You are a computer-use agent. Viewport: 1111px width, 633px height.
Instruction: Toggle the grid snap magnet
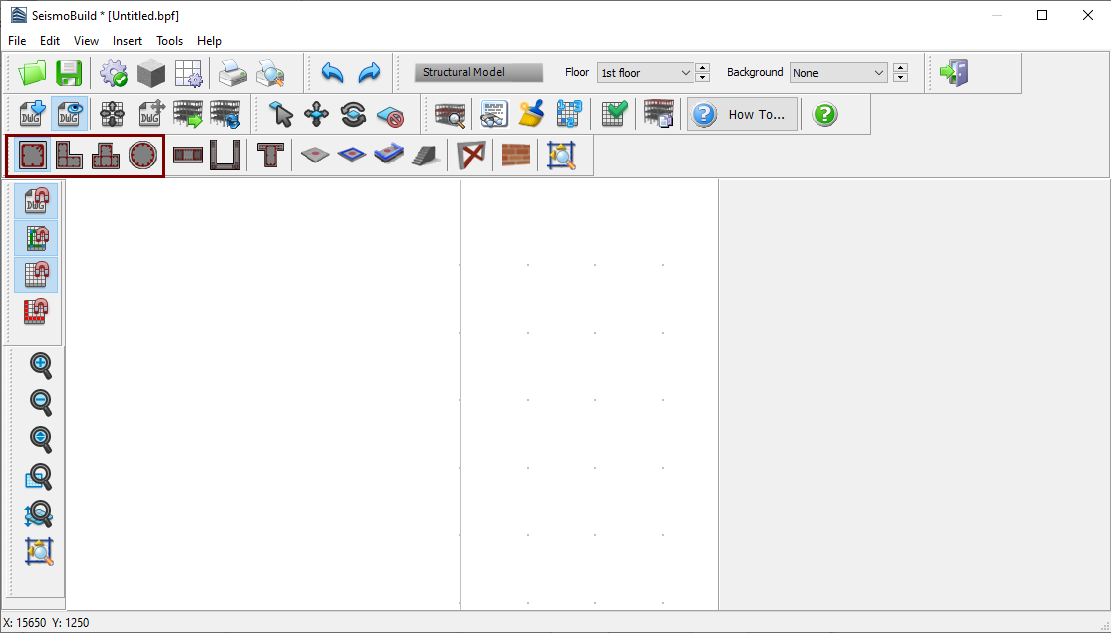click(x=36, y=275)
